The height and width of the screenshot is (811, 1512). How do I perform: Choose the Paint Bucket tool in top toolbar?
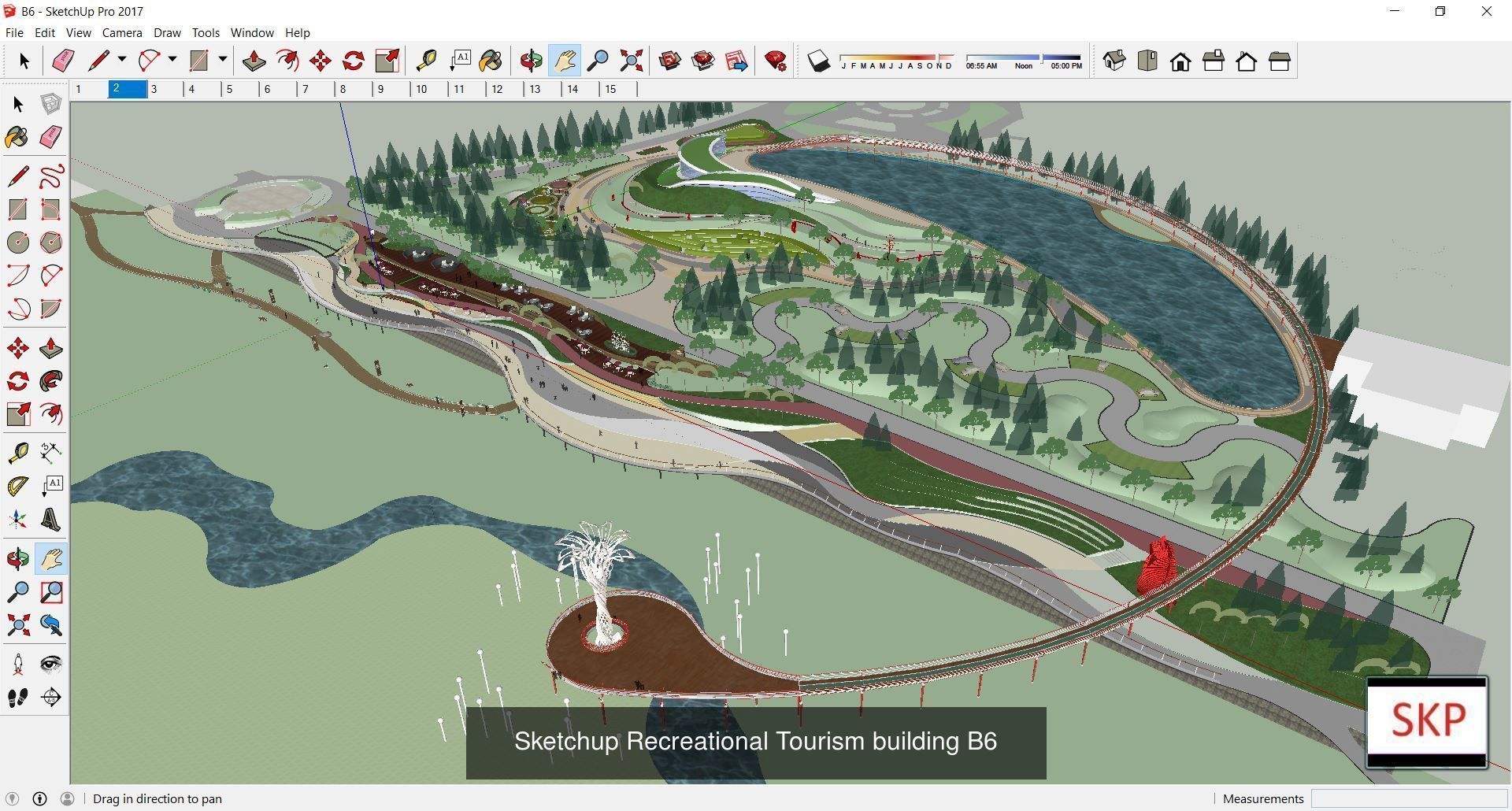click(491, 61)
